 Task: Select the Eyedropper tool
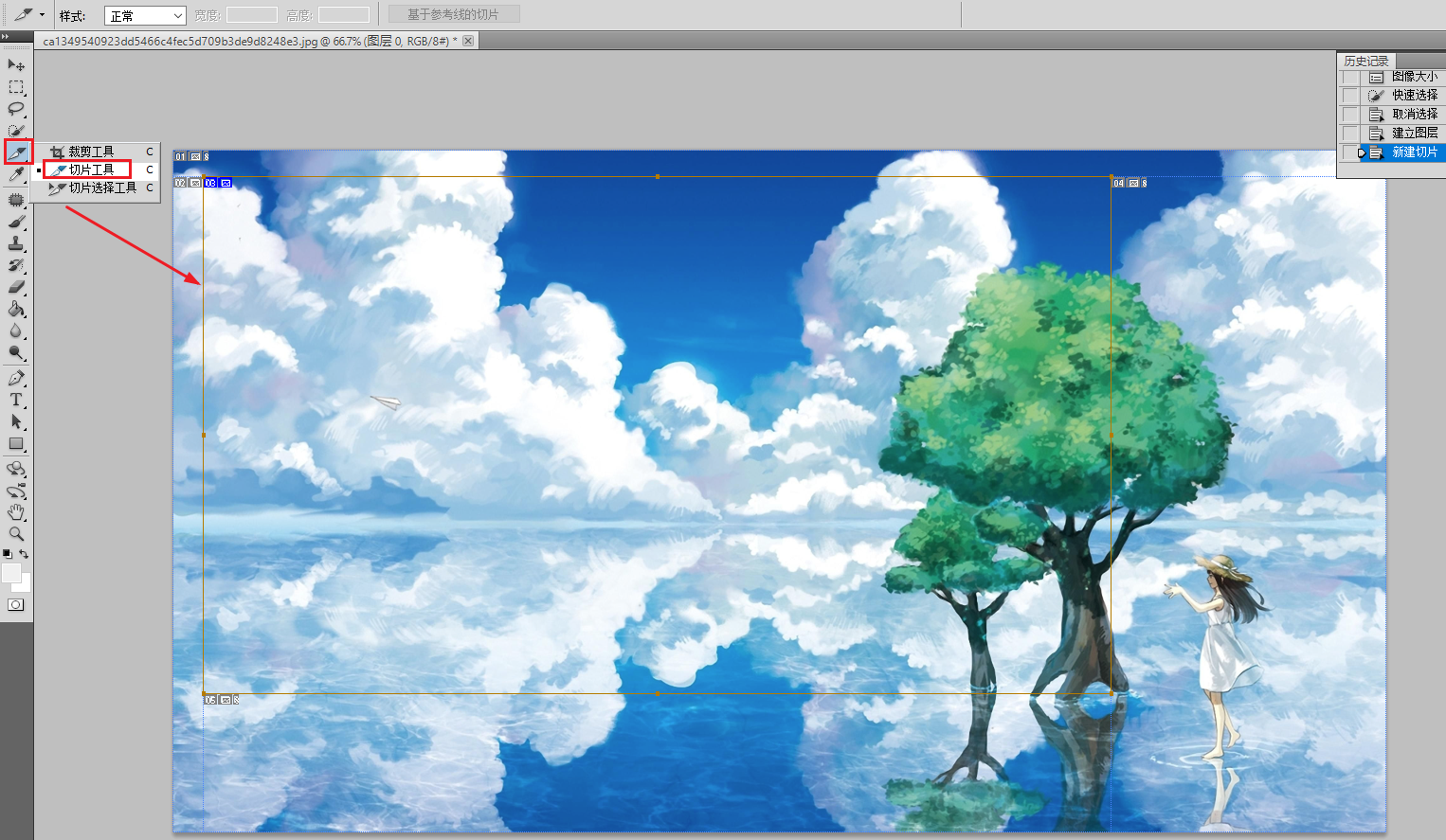(16, 174)
